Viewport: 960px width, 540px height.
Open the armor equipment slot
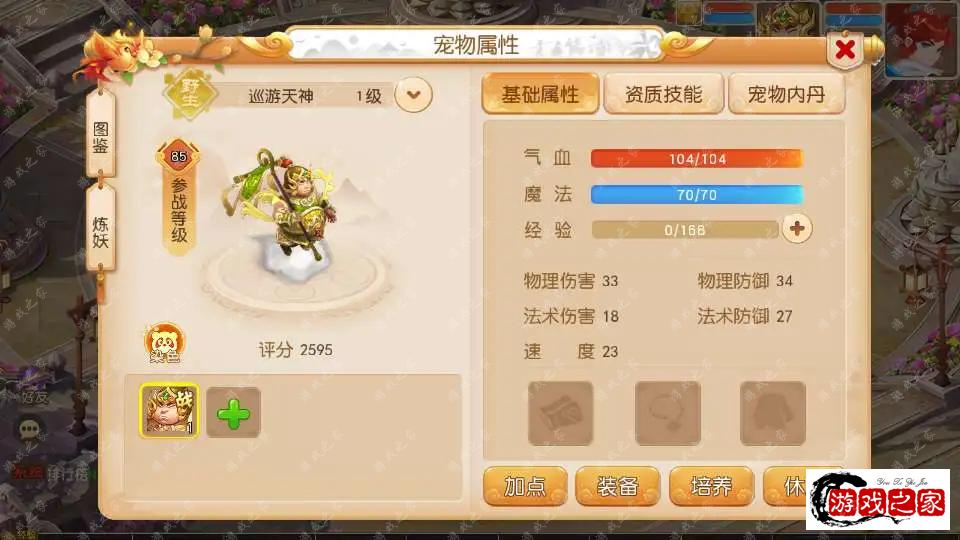773,413
